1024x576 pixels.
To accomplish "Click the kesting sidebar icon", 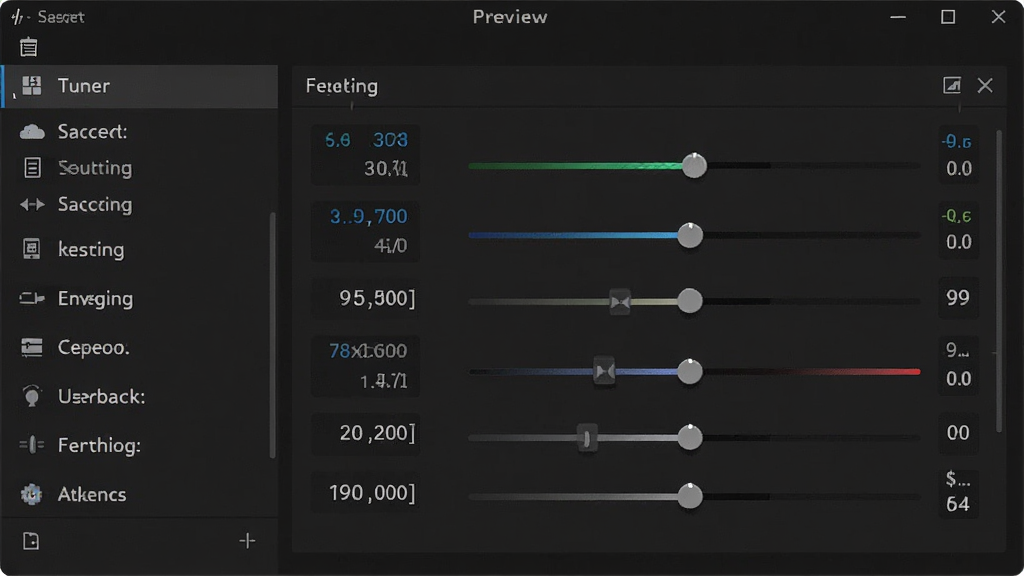I will (31, 249).
